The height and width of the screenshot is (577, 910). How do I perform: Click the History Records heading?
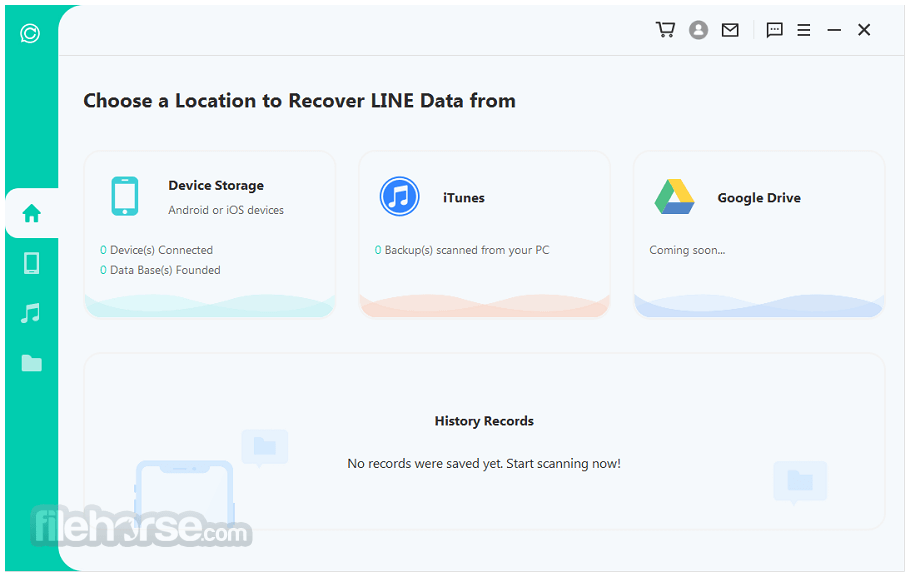coord(484,421)
